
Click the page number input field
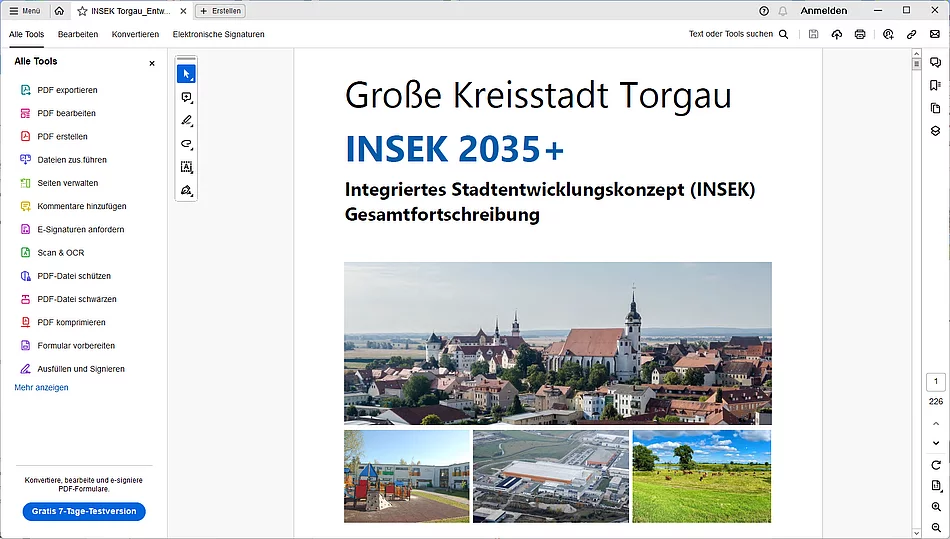(x=936, y=382)
